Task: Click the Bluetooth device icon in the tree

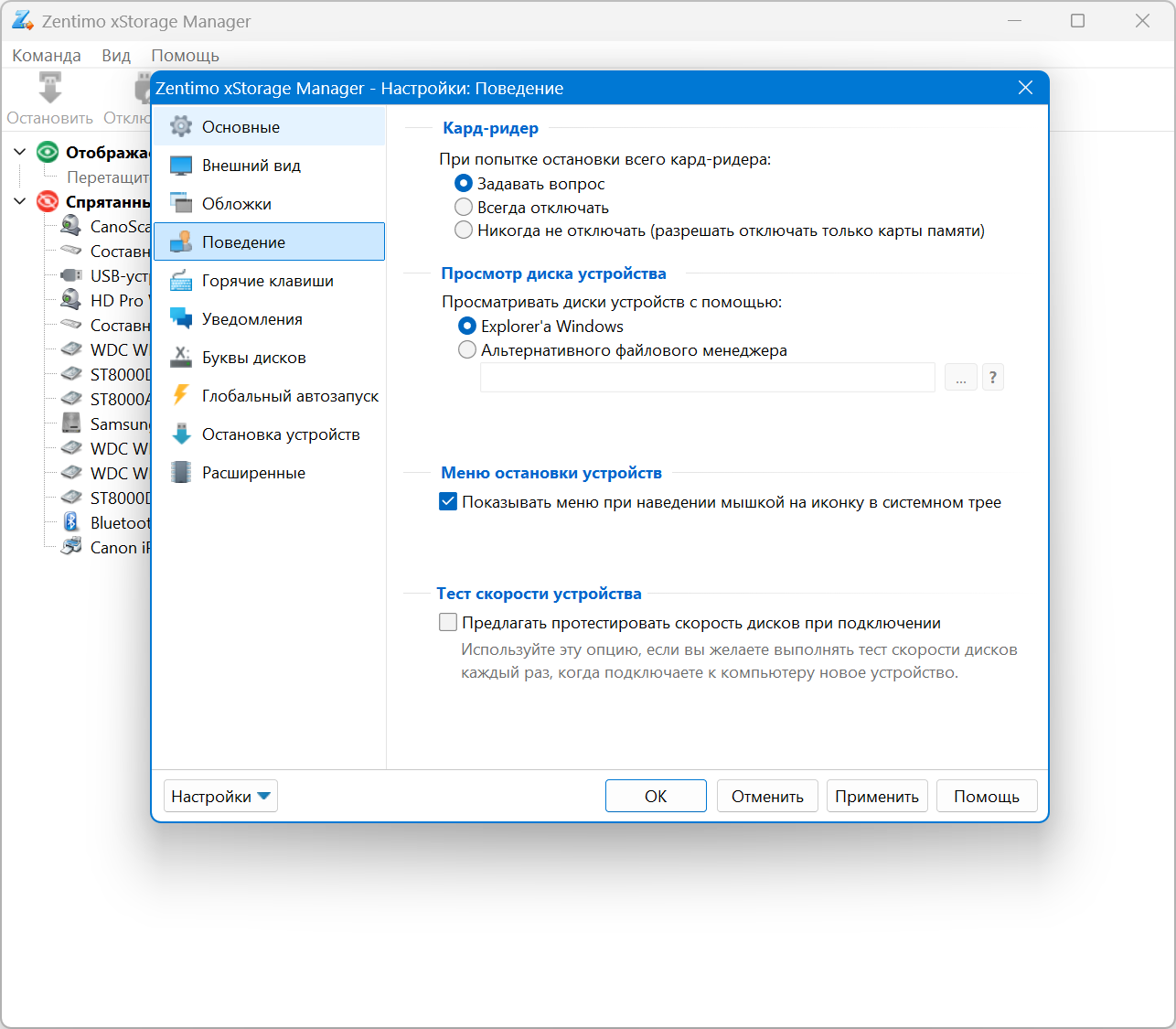Action: coord(71,522)
